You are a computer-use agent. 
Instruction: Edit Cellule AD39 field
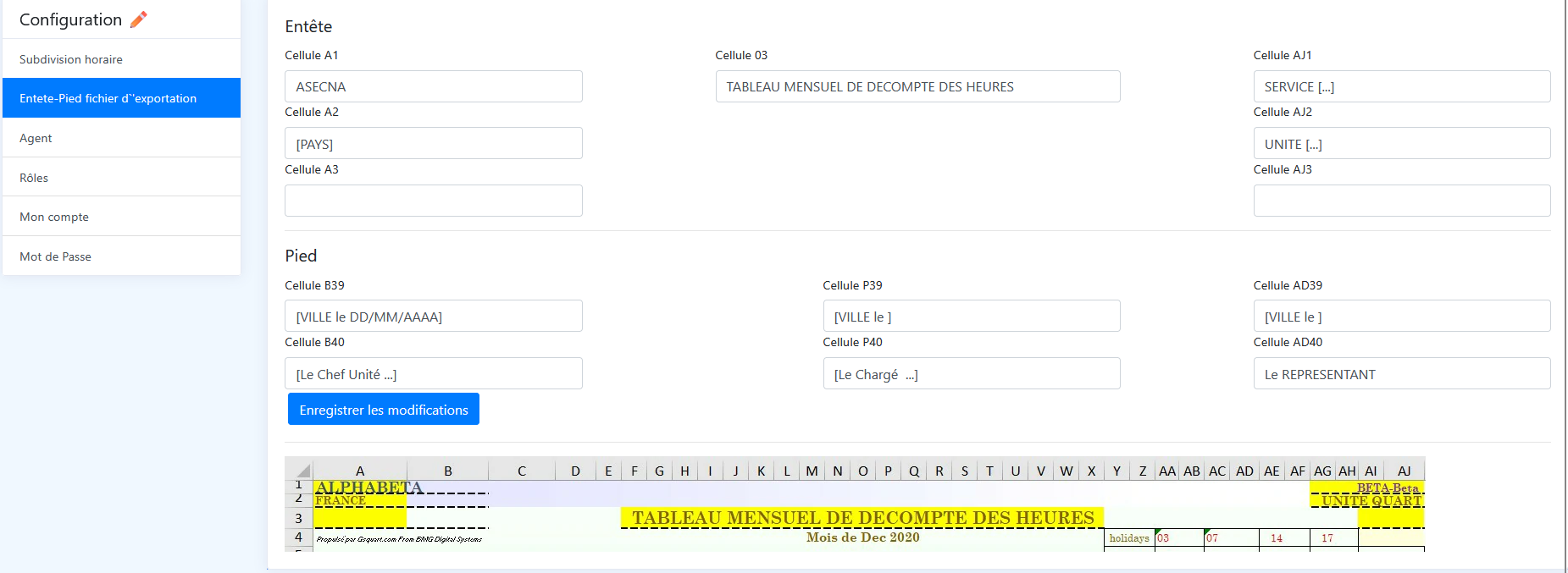tap(1402, 317)
